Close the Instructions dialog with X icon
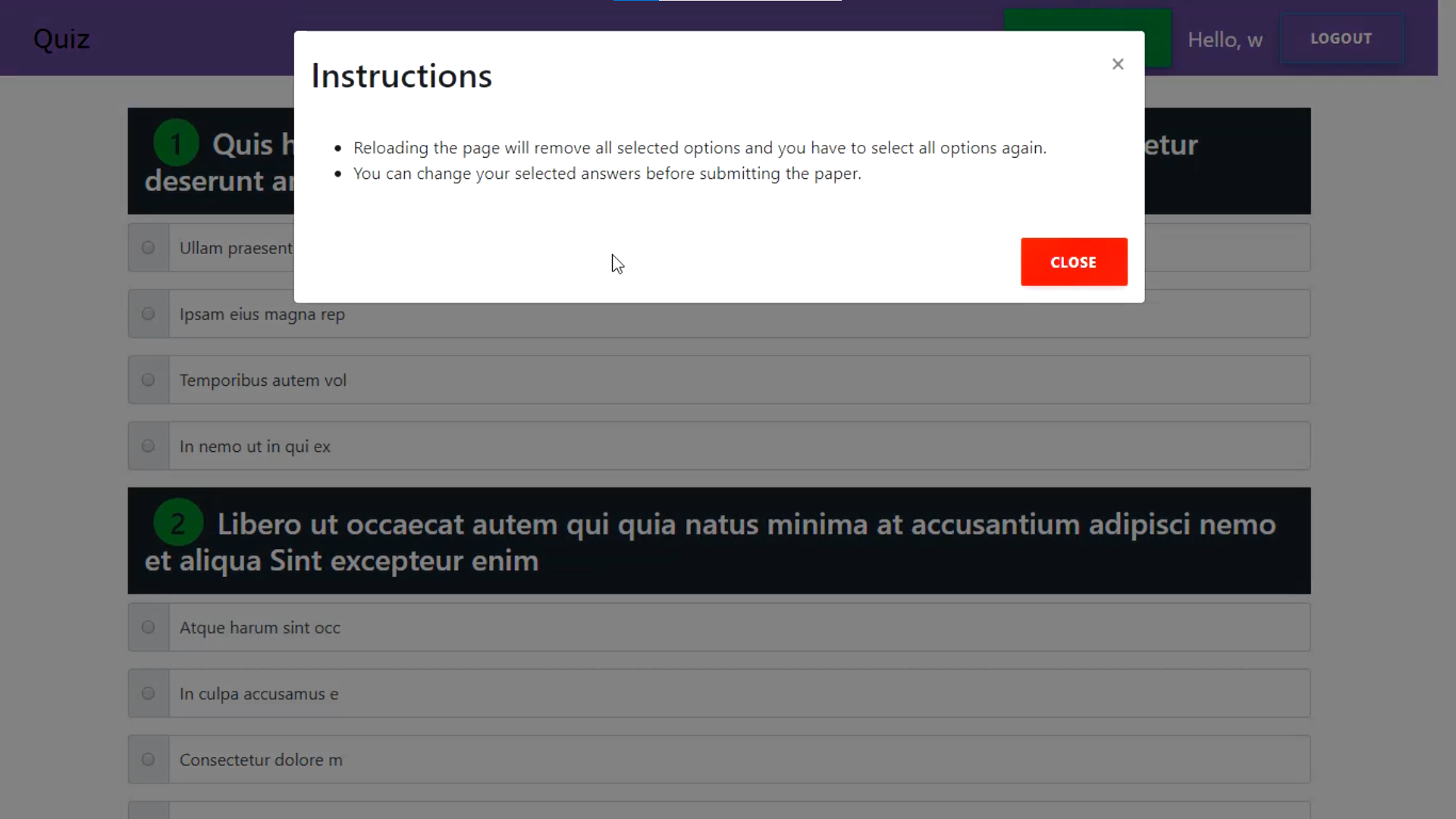 point(1118,64)
